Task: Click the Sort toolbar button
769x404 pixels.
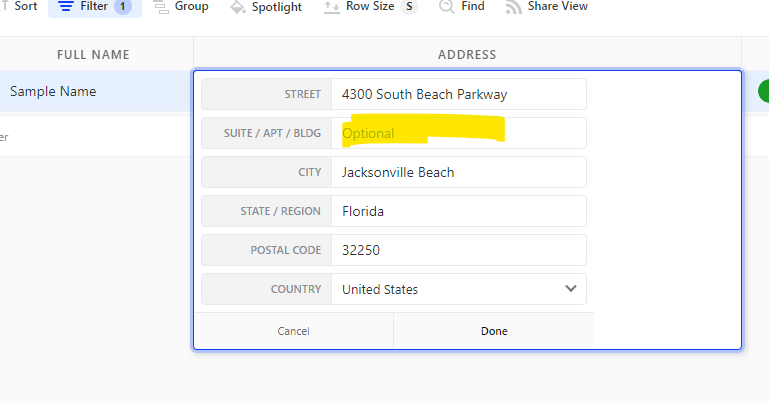Action: (24, 7)
